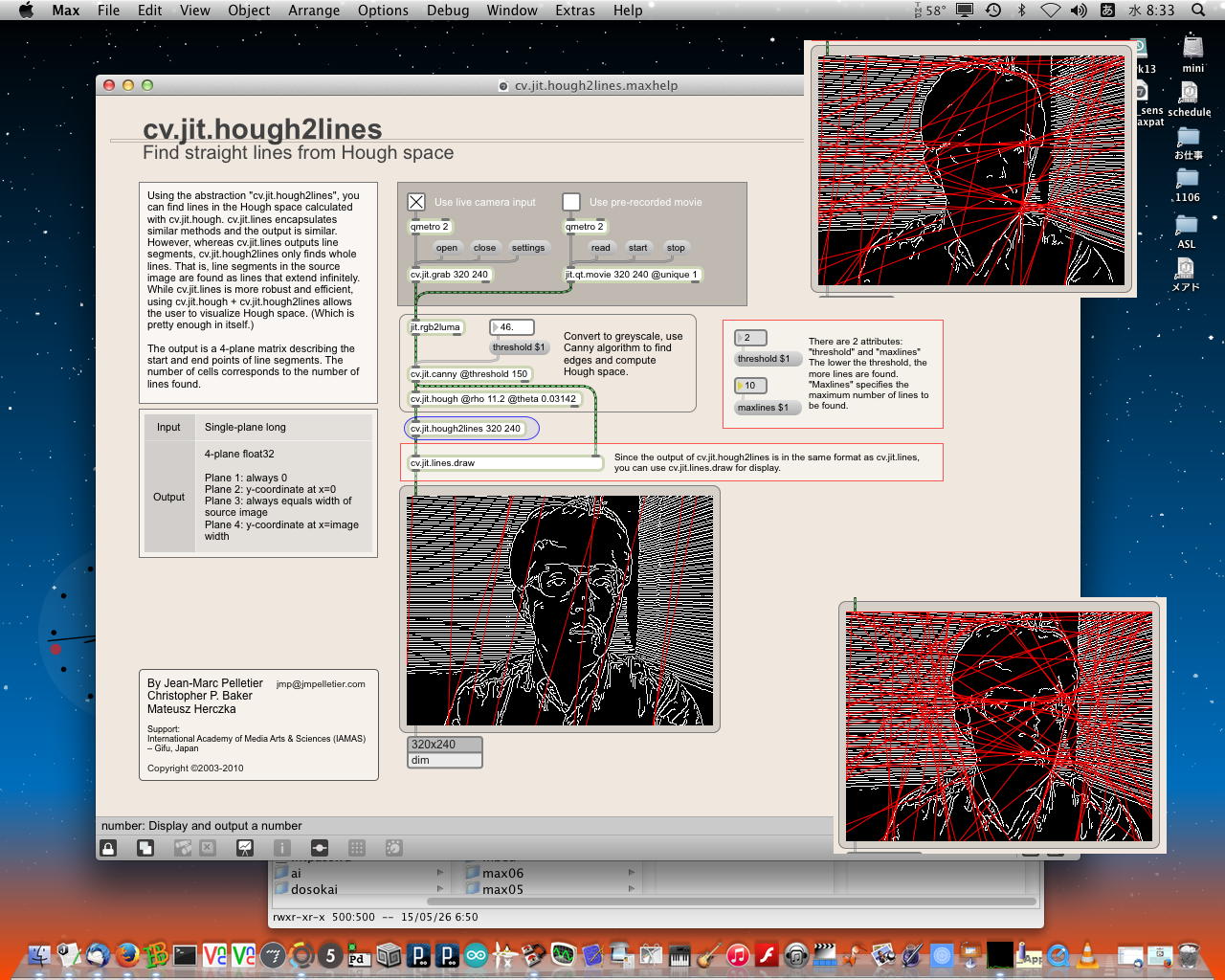Open the Debug menu
The width and height of the screenshot is (1225, 980).
(448, 11)
